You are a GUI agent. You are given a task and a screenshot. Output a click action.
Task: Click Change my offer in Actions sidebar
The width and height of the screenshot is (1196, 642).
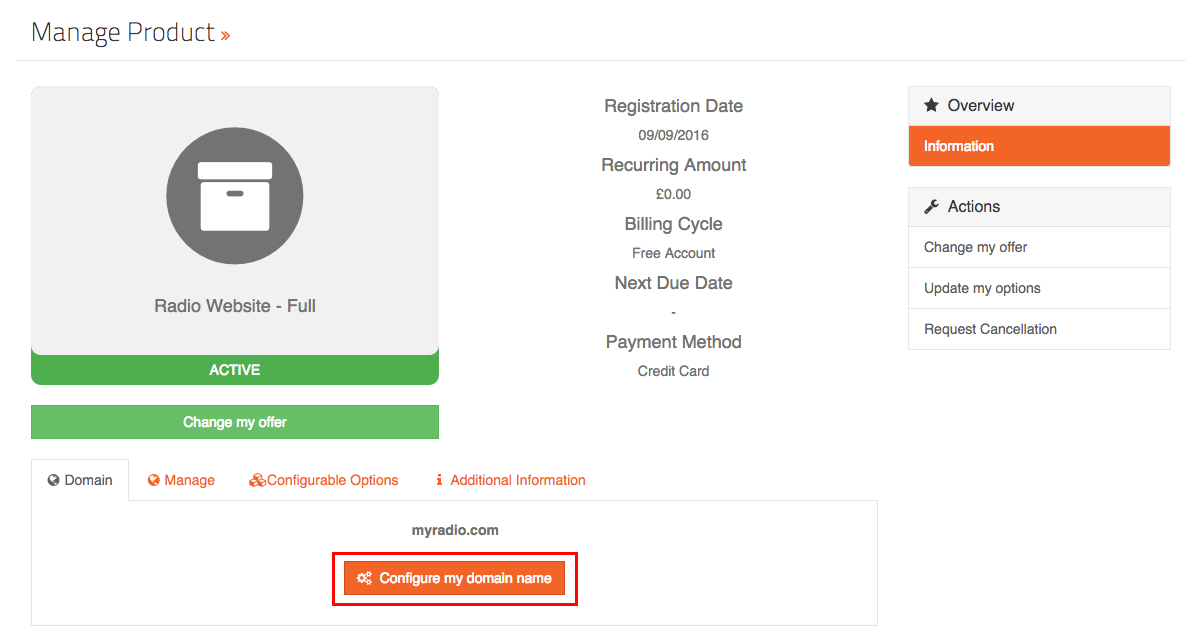point(975,247)
